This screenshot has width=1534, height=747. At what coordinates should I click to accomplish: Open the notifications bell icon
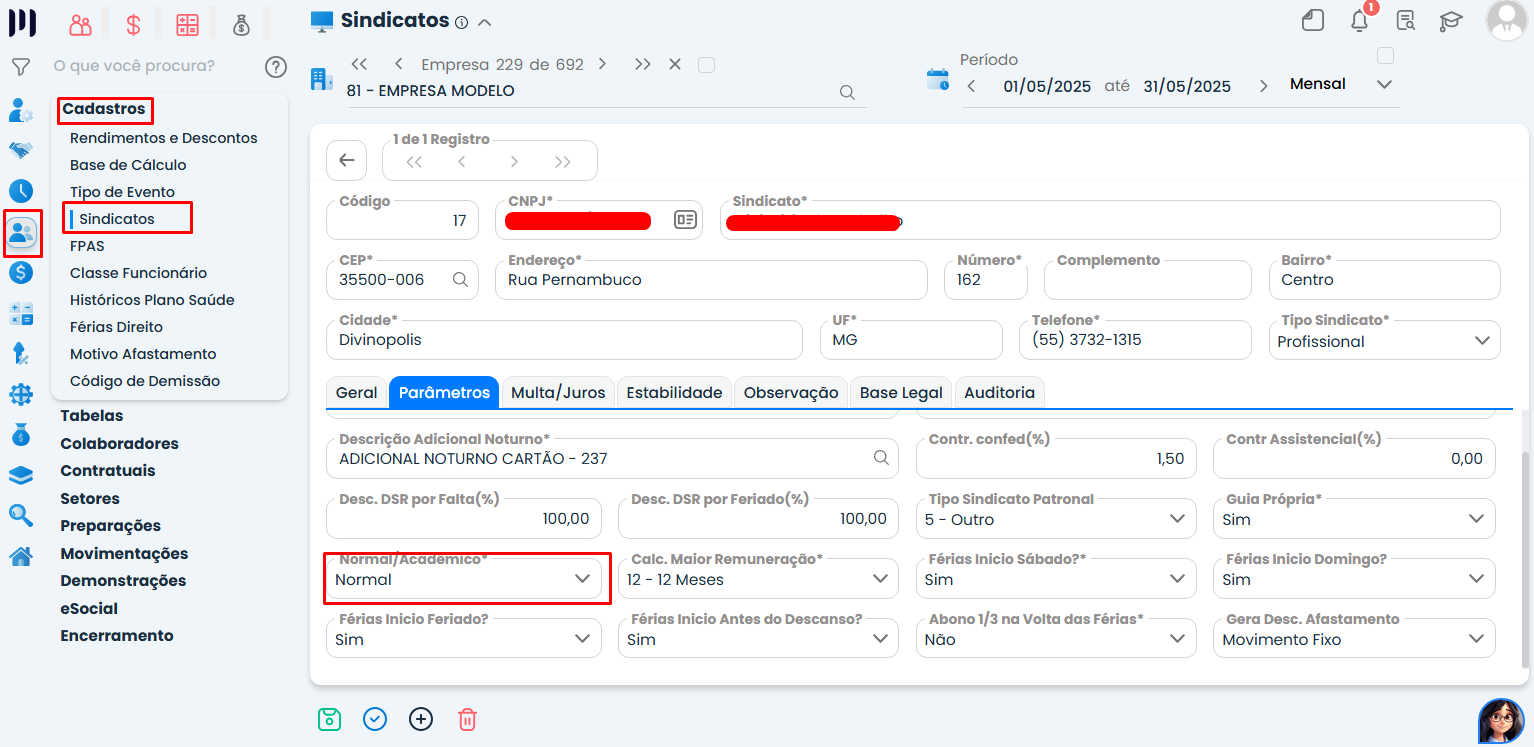coord(1359,21)
